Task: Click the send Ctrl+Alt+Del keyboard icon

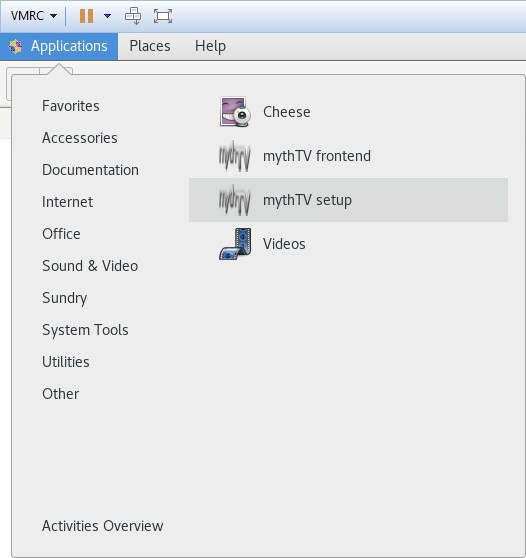Action: (x=133, y=16)
